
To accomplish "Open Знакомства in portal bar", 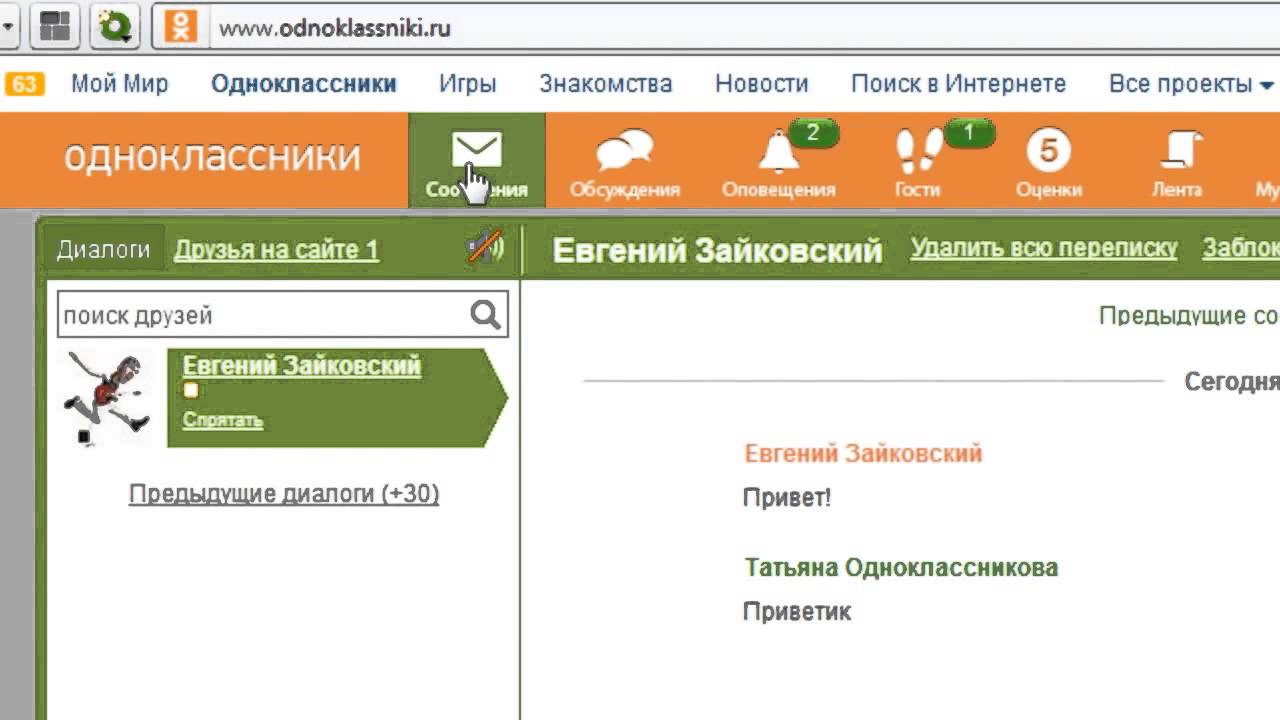I will click(x=605, y=84).
